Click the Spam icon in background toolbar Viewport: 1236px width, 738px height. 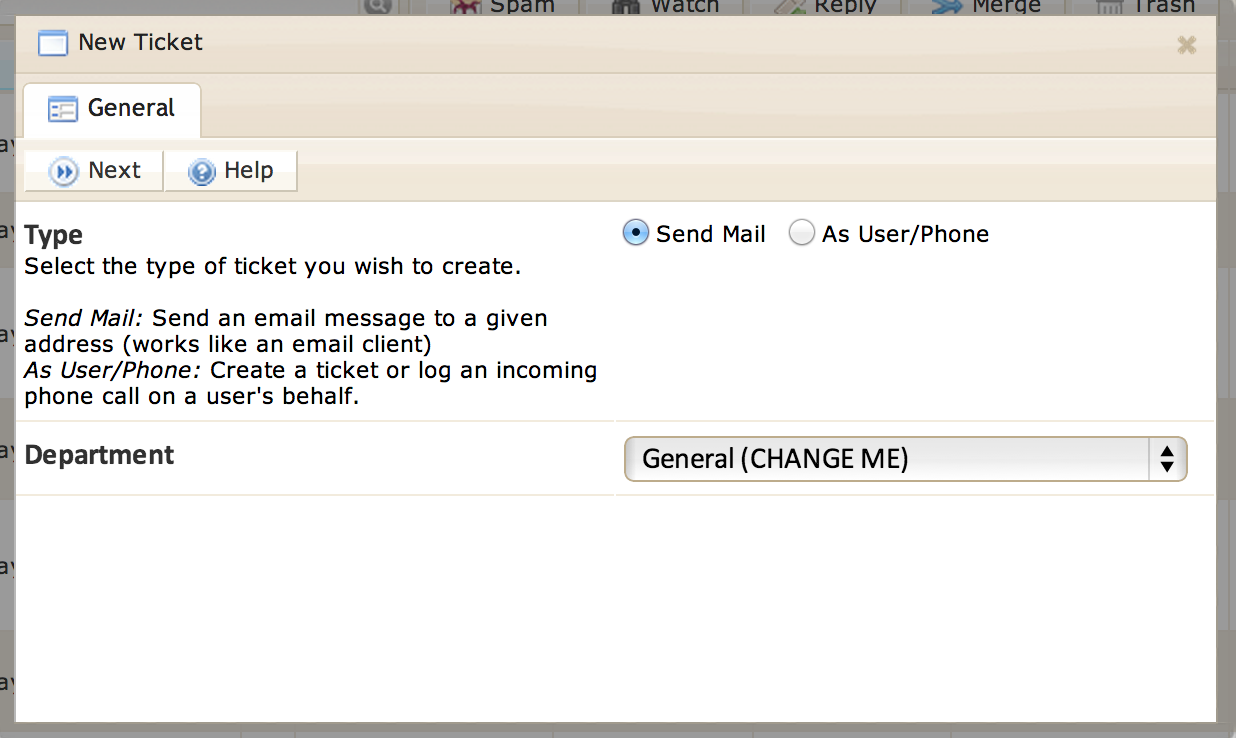point(465,6)
